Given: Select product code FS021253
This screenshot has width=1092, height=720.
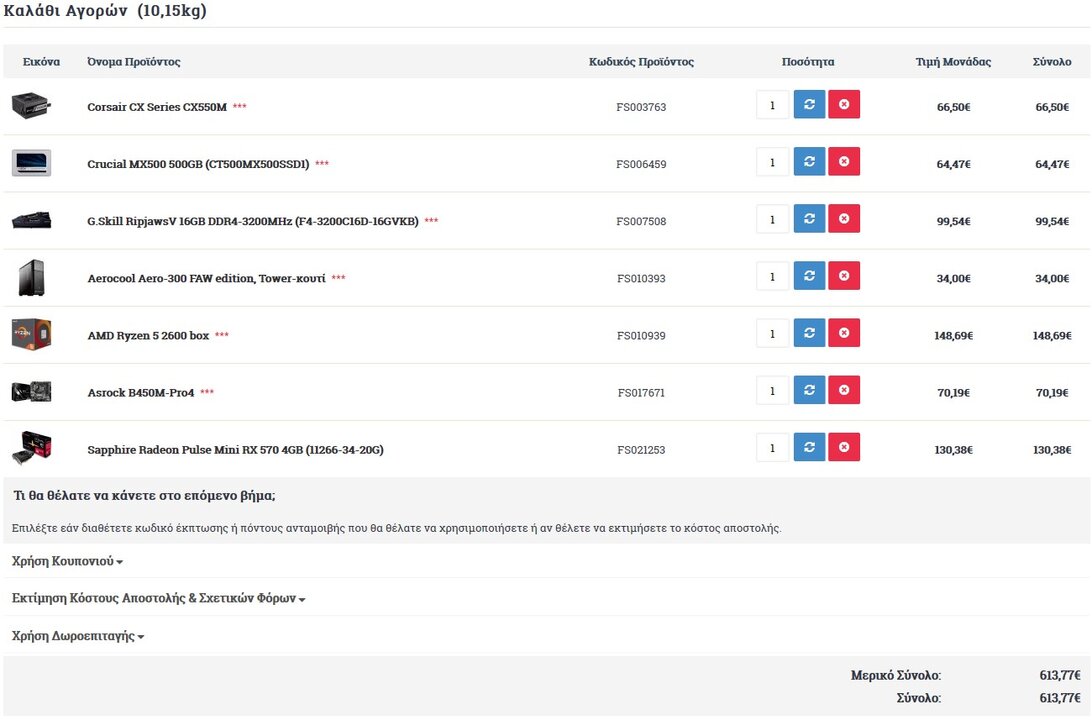Looking at the screenshot, I should coord(641,450).
